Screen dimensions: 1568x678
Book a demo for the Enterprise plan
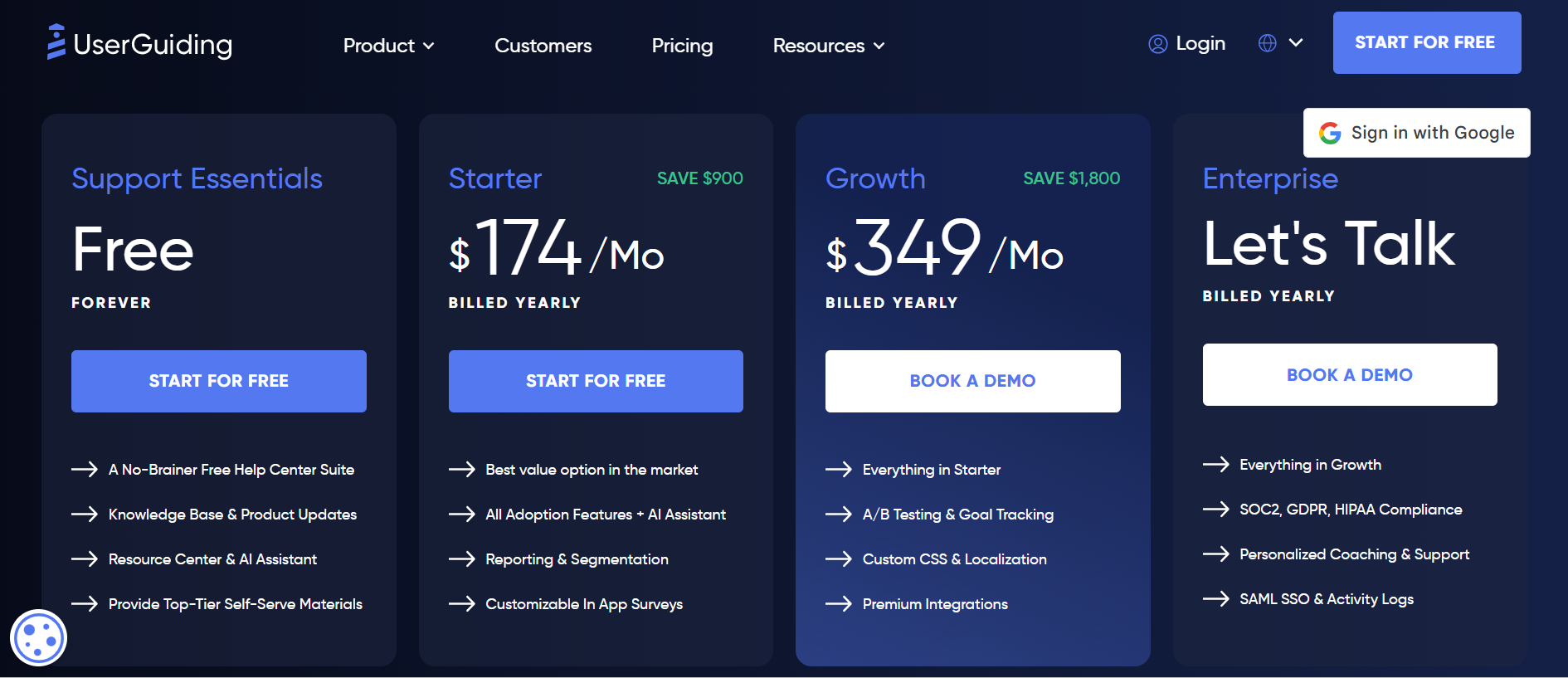tap(1349, 374)
